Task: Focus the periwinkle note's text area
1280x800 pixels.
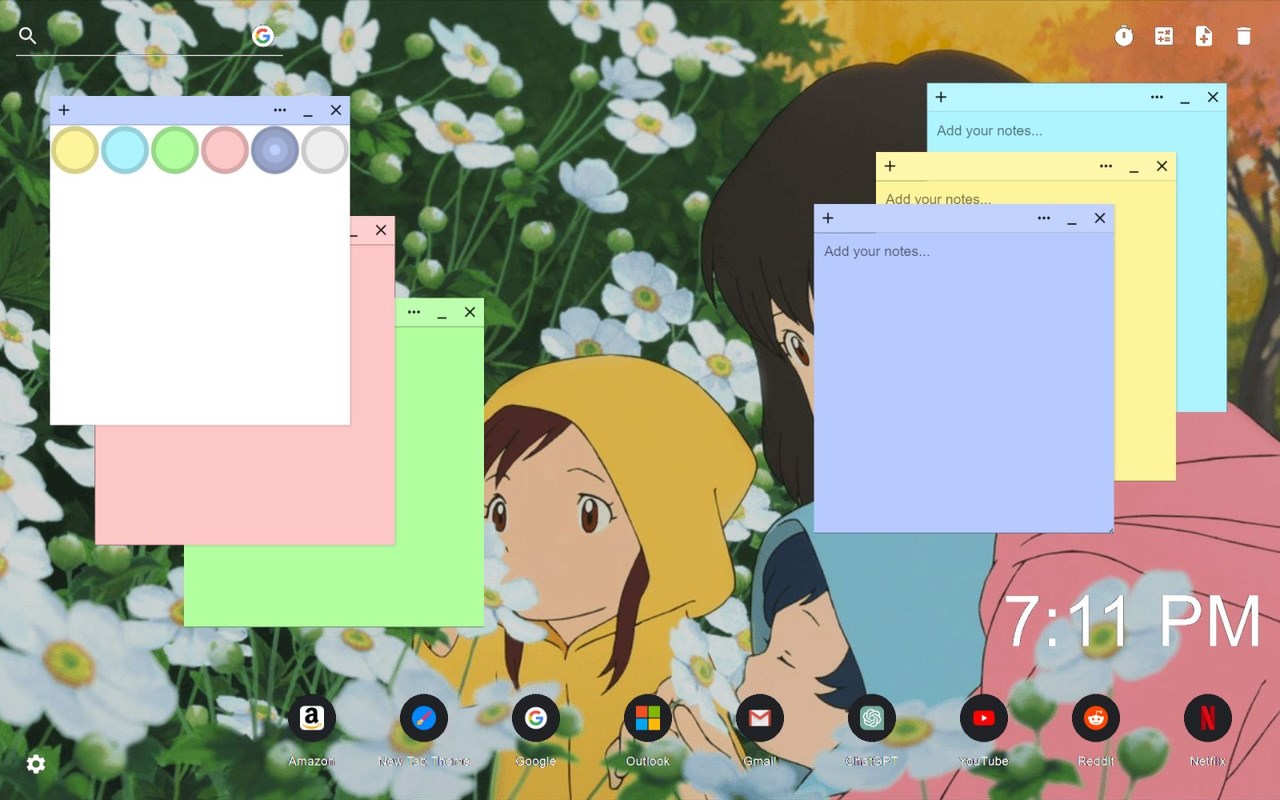Action: 964,382
